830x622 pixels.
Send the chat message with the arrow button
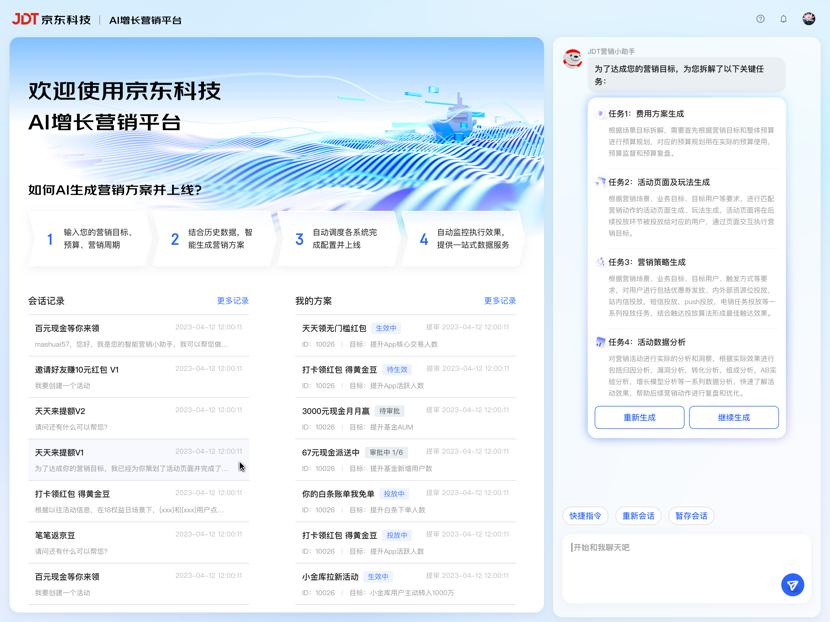(792, 585)
